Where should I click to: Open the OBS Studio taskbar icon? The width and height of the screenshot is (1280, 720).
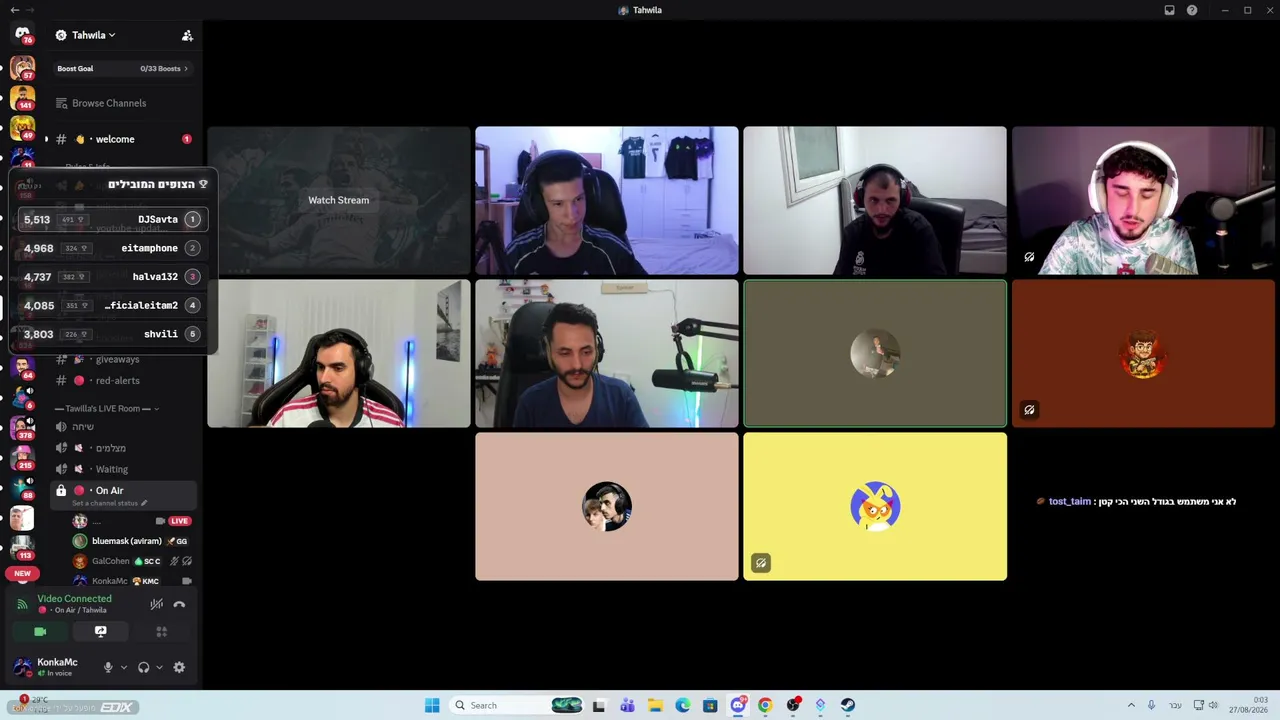(x=793, y=705)
